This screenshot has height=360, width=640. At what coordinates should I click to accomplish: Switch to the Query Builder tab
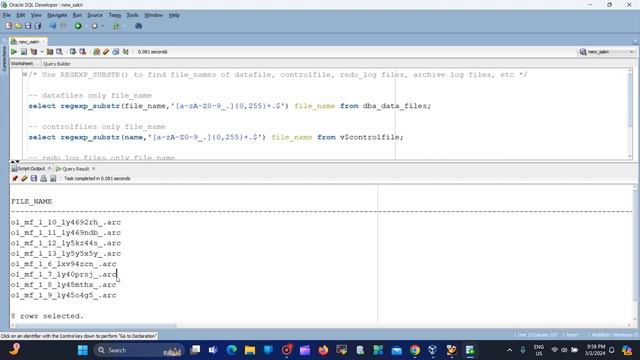point(57,64)
